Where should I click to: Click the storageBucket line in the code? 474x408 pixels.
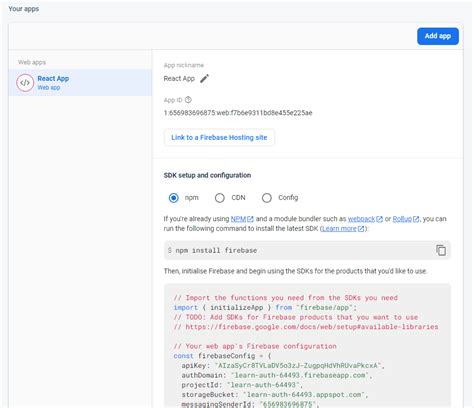[x=275, y=395]
